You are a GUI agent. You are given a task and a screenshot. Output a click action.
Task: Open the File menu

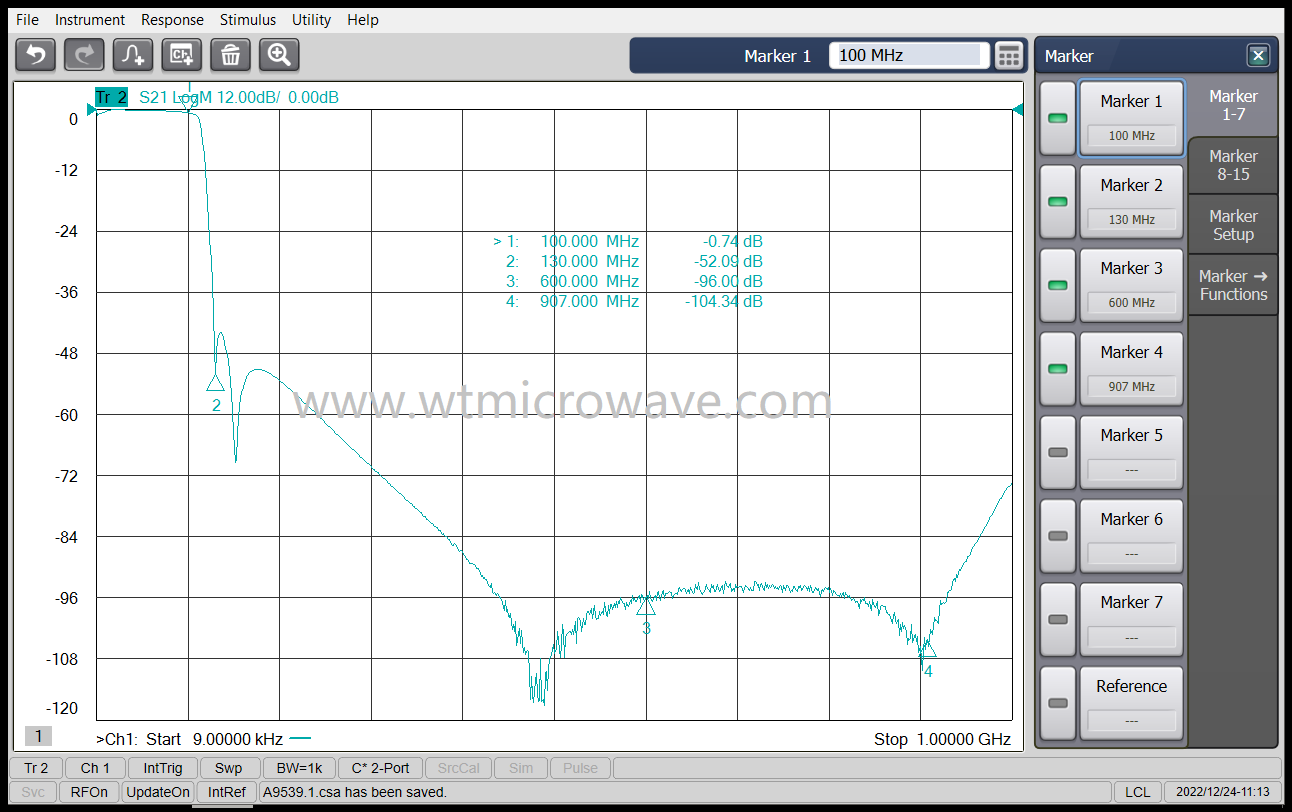[27, 19]
